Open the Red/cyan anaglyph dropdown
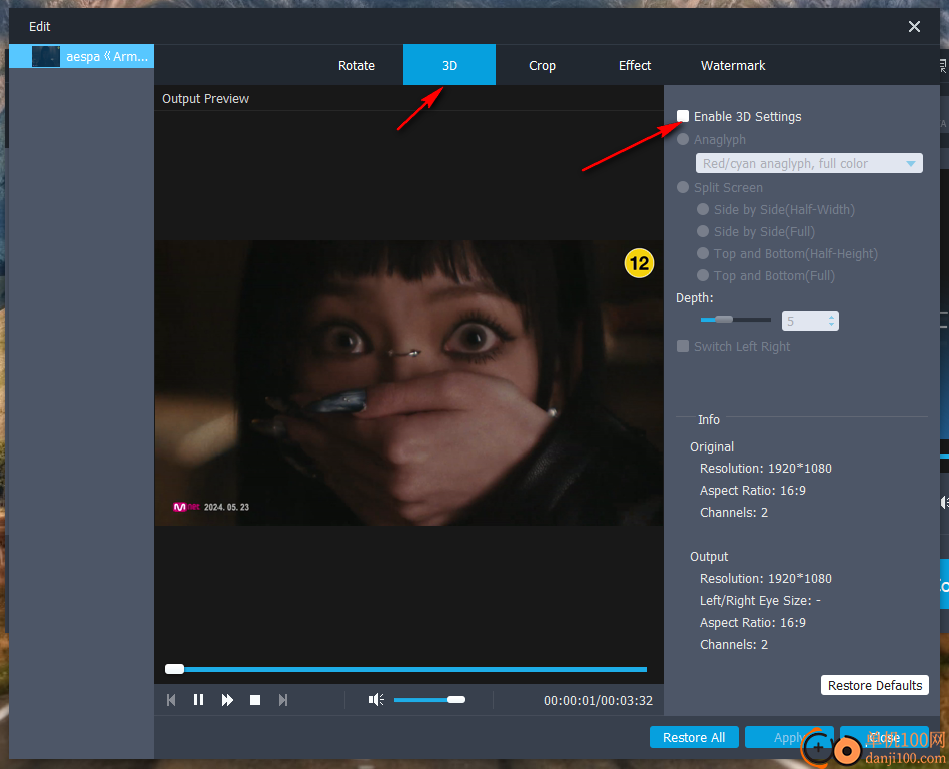 coord(809,163)
